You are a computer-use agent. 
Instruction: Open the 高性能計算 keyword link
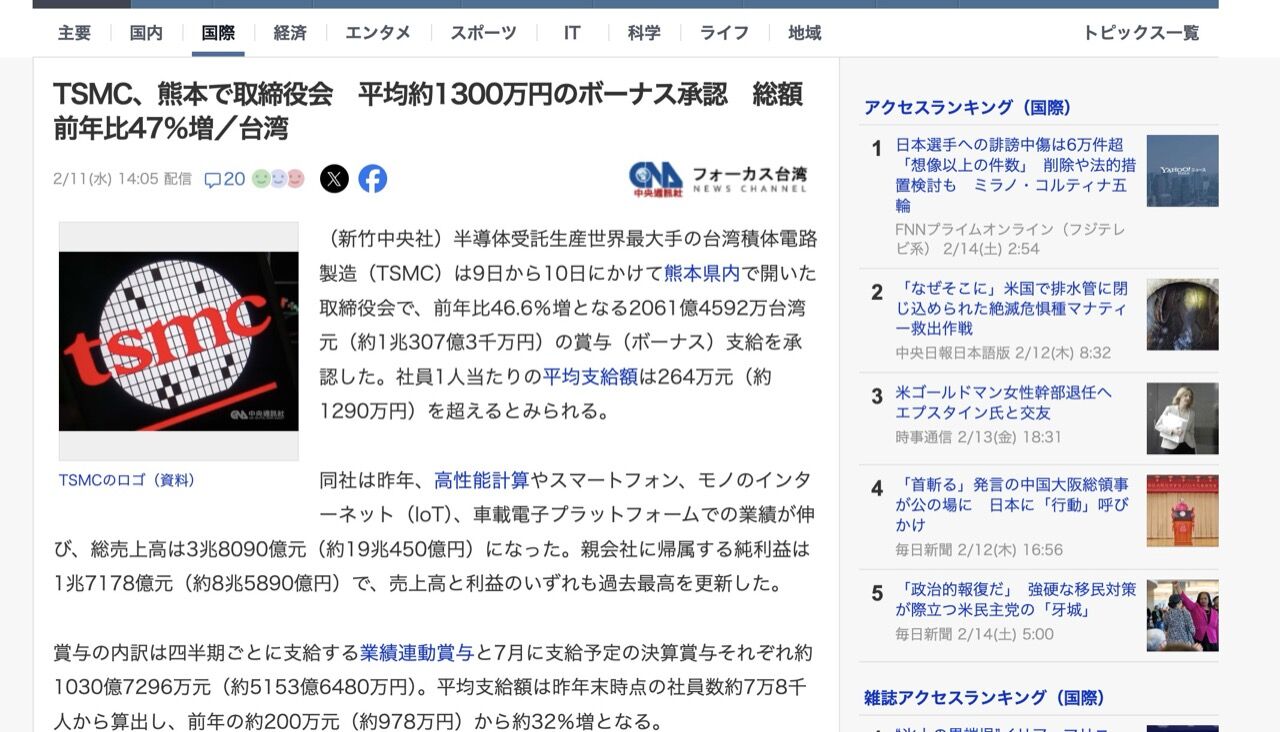[482, 480]
